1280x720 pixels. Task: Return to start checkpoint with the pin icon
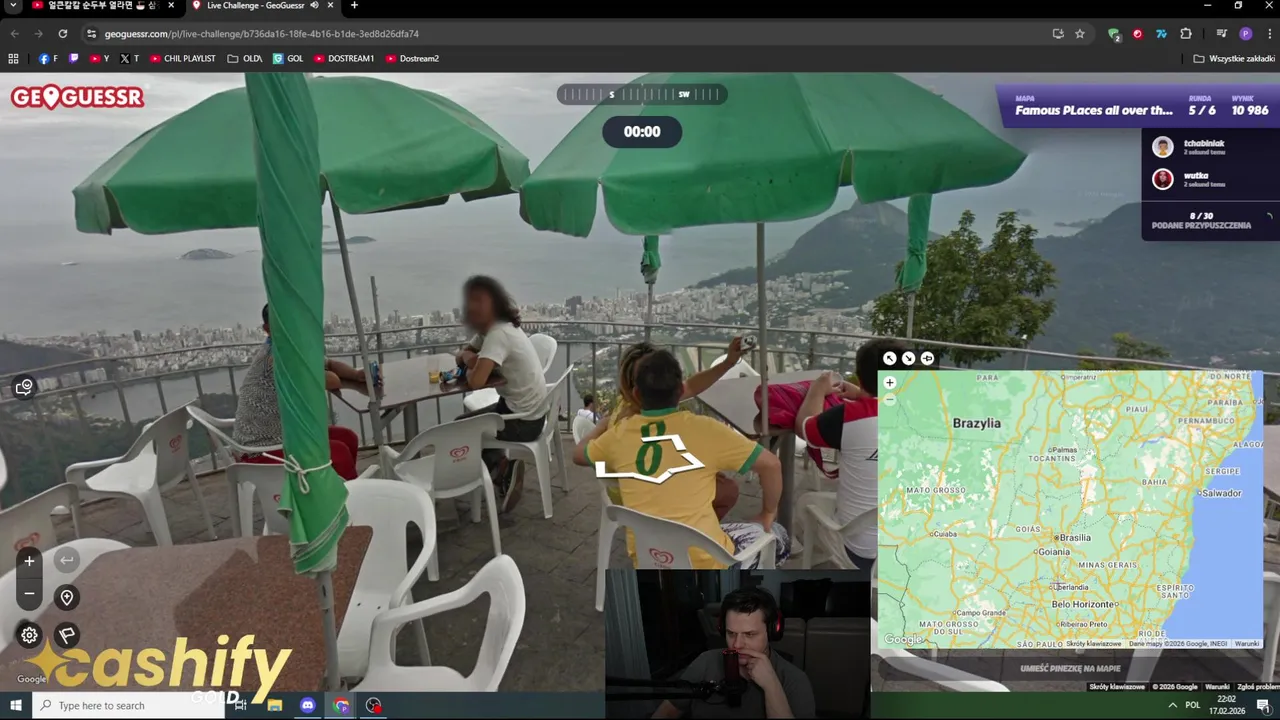(x=67, y=597)
